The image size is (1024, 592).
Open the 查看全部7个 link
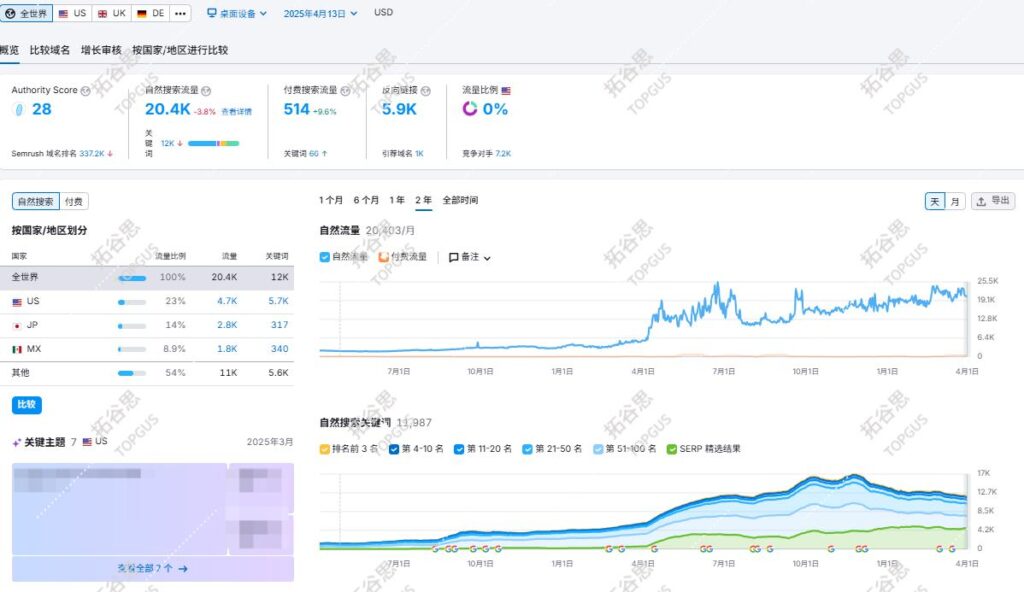coord(152,568)
